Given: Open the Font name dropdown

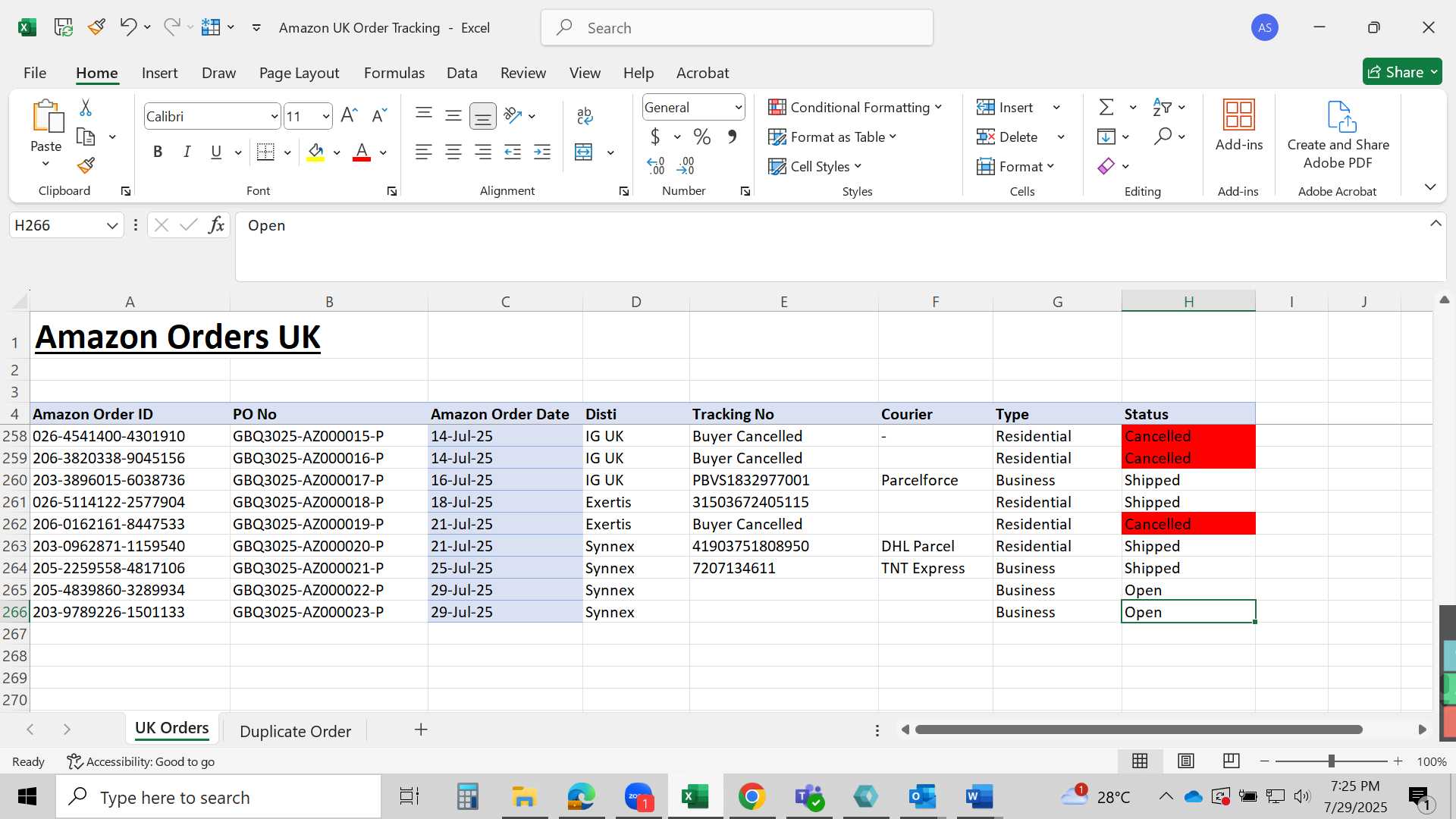Looking at the screenshot, I should coord(274,116).
